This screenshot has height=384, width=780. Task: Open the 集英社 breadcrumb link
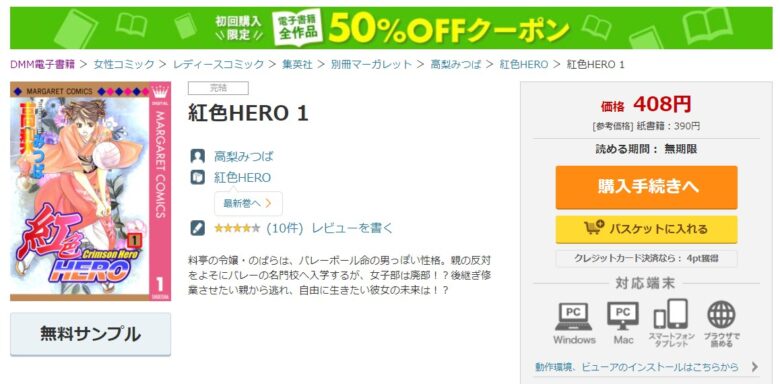[x=297, y=64]
